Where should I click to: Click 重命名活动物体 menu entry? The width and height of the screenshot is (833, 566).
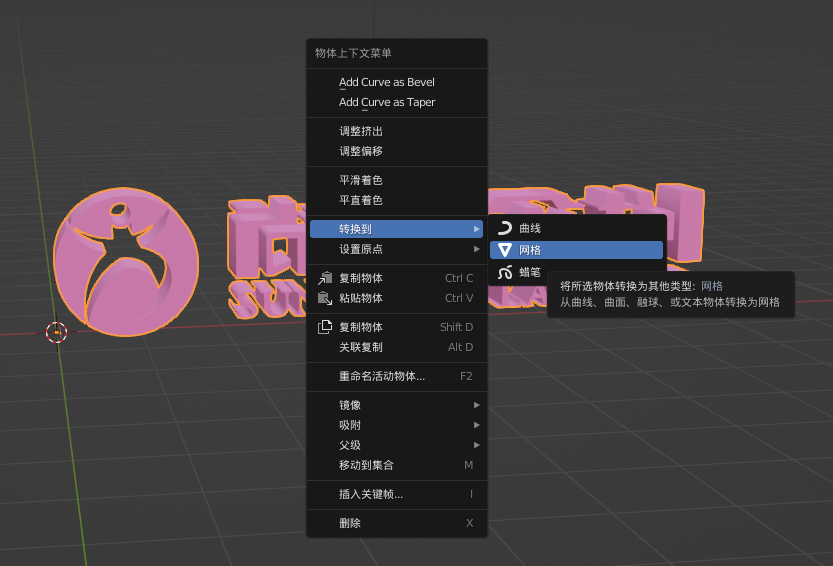[381, 376]
